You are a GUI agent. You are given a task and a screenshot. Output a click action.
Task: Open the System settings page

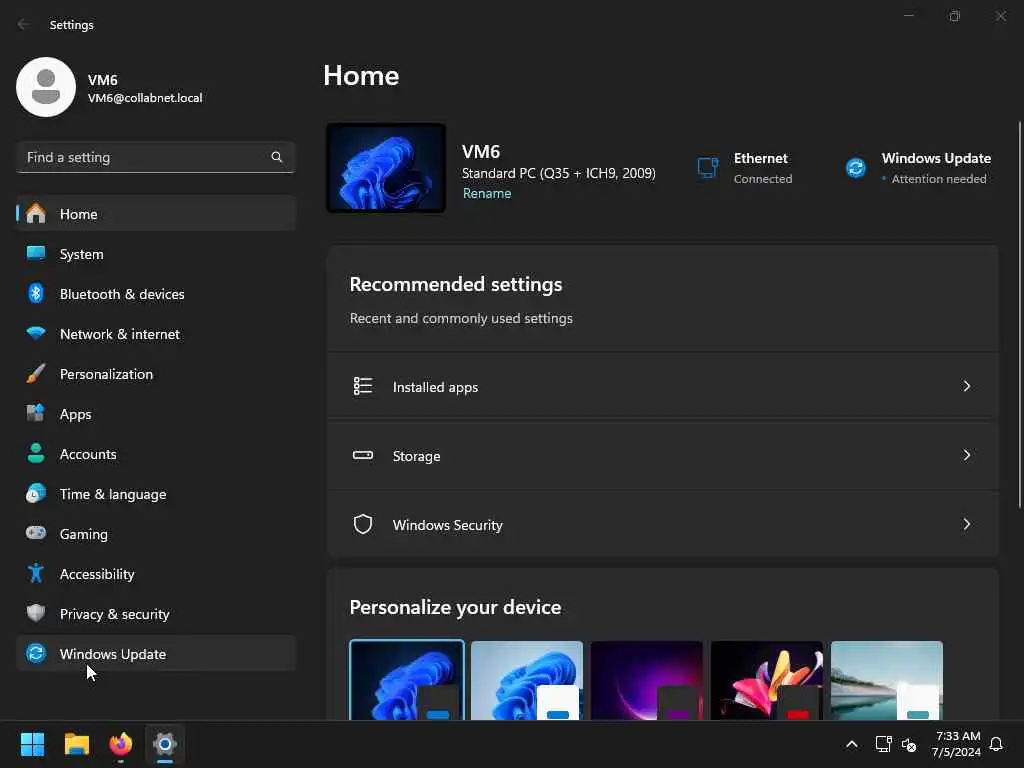[156, 254]
